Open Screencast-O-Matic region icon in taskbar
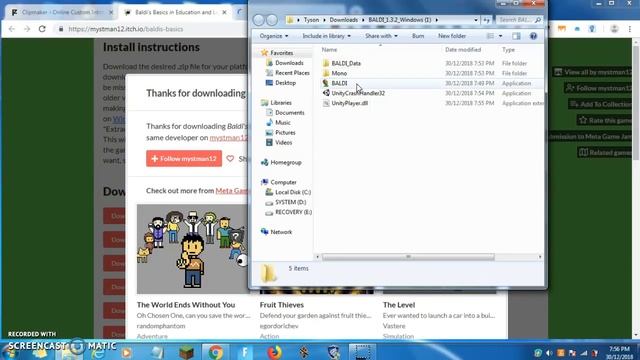 pos(362,352)
